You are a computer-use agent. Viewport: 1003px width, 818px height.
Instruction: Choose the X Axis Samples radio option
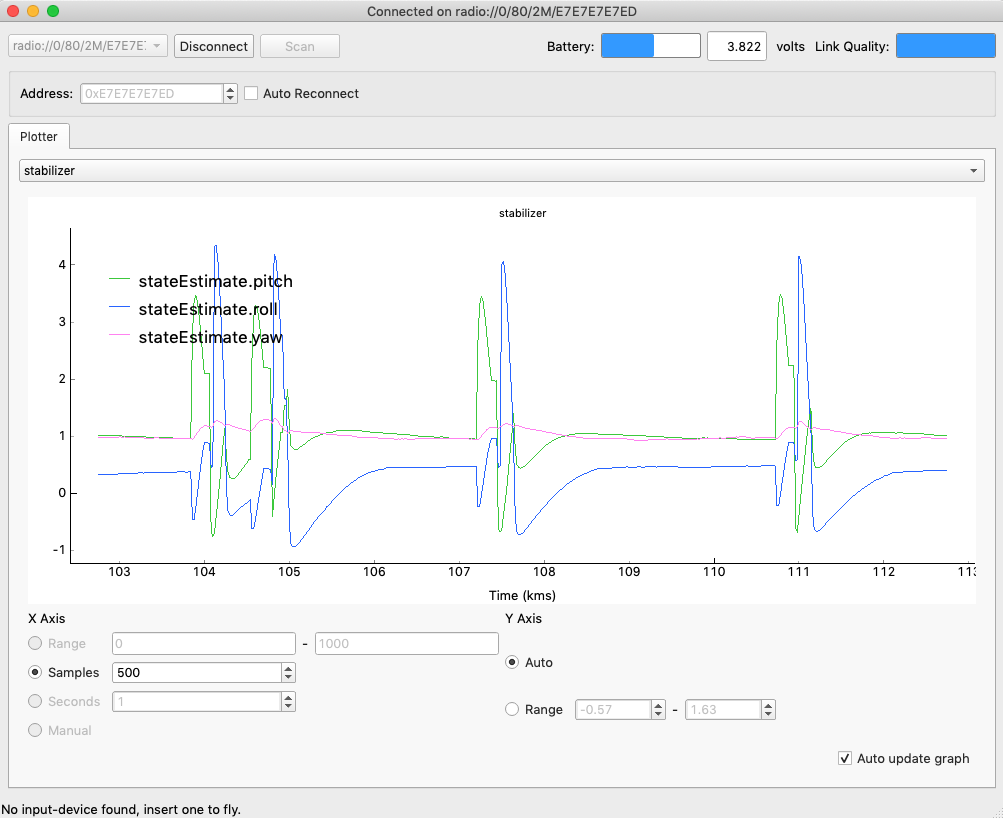pos(37,673)
